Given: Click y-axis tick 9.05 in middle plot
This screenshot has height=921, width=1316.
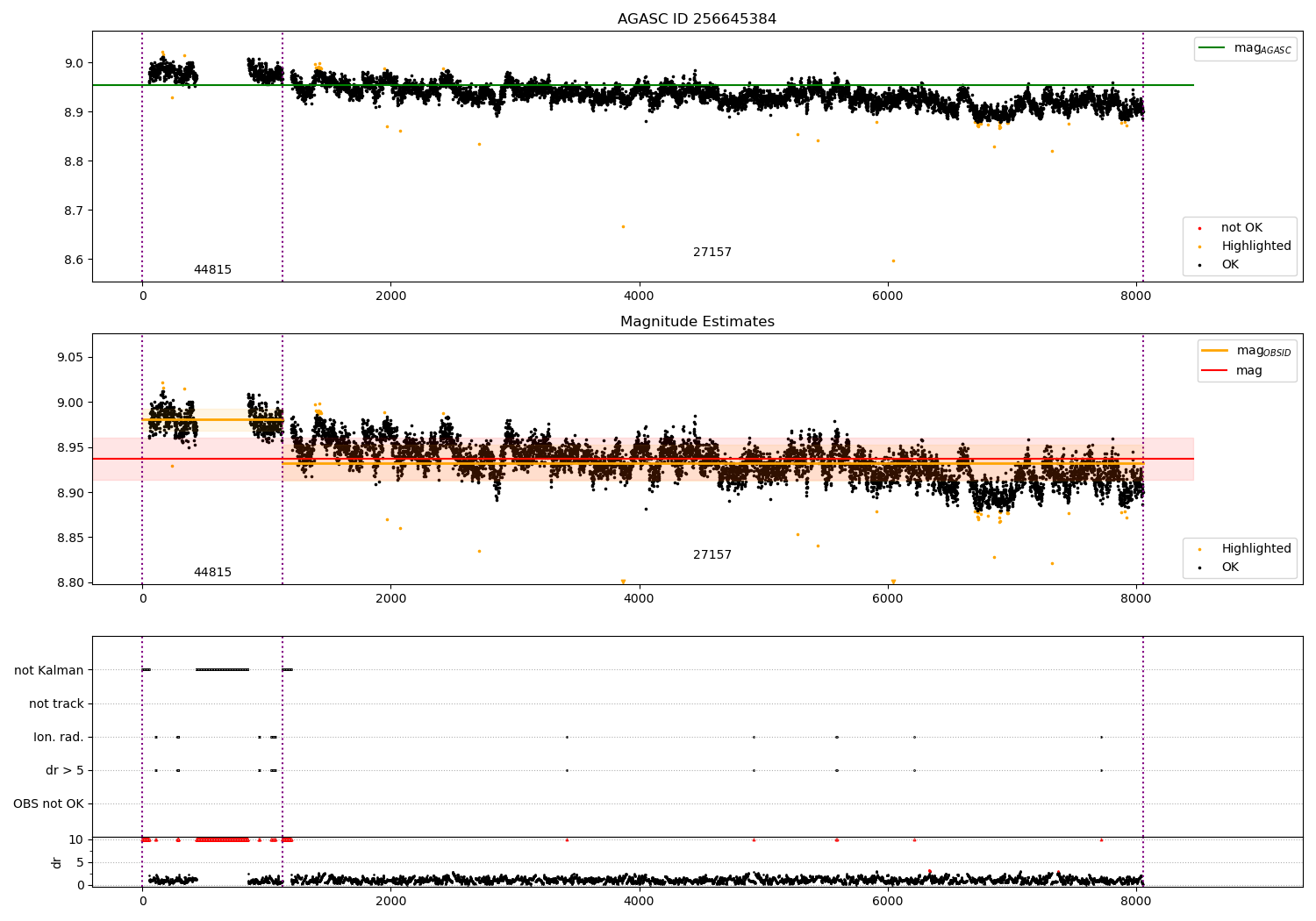Looking at the screenshot, I should [x=70, y=358].
